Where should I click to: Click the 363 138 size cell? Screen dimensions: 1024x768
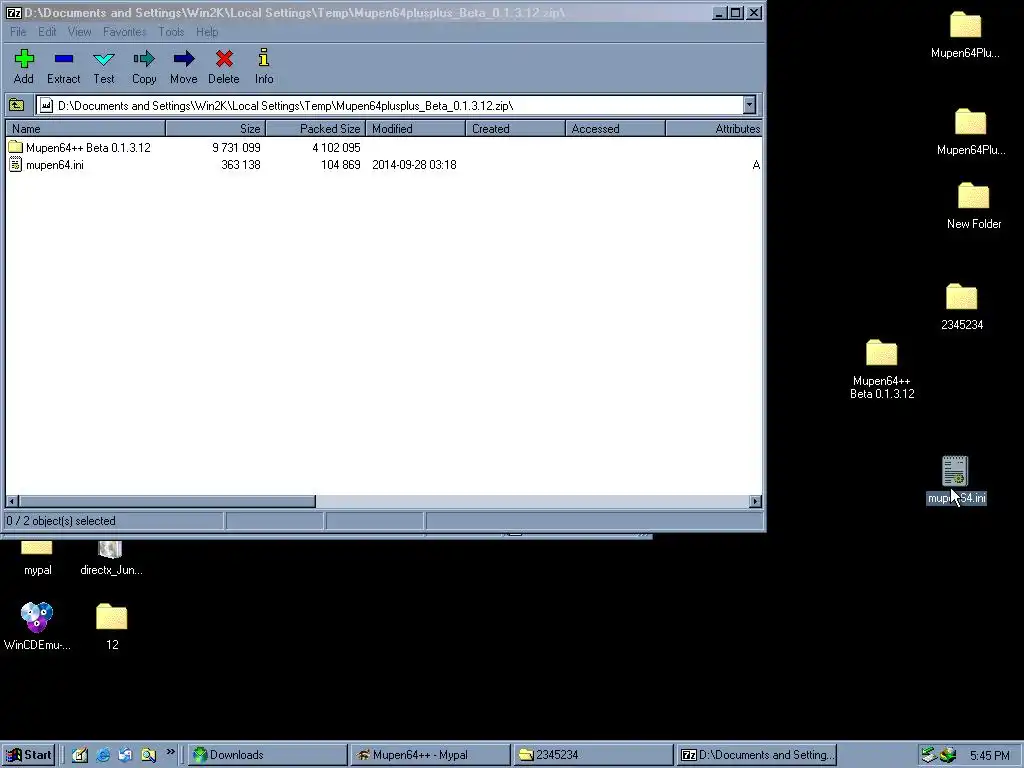click(241, 165)
